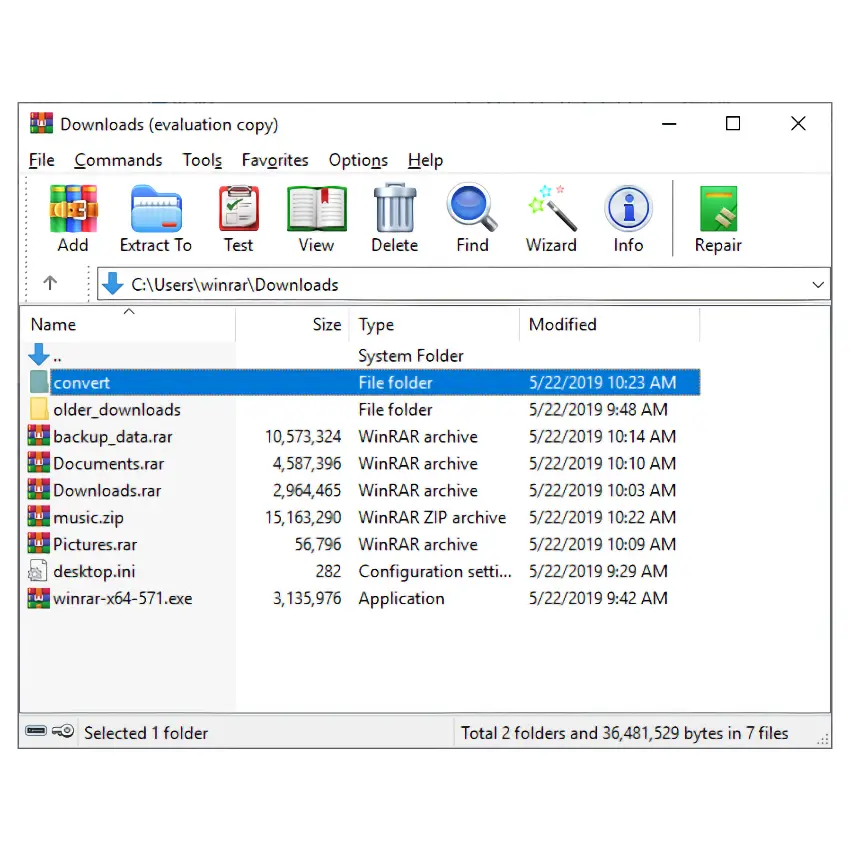Click the 'Configuration setti...' type cell
This screenshot has width=850, height=850.
pos(435,571)
